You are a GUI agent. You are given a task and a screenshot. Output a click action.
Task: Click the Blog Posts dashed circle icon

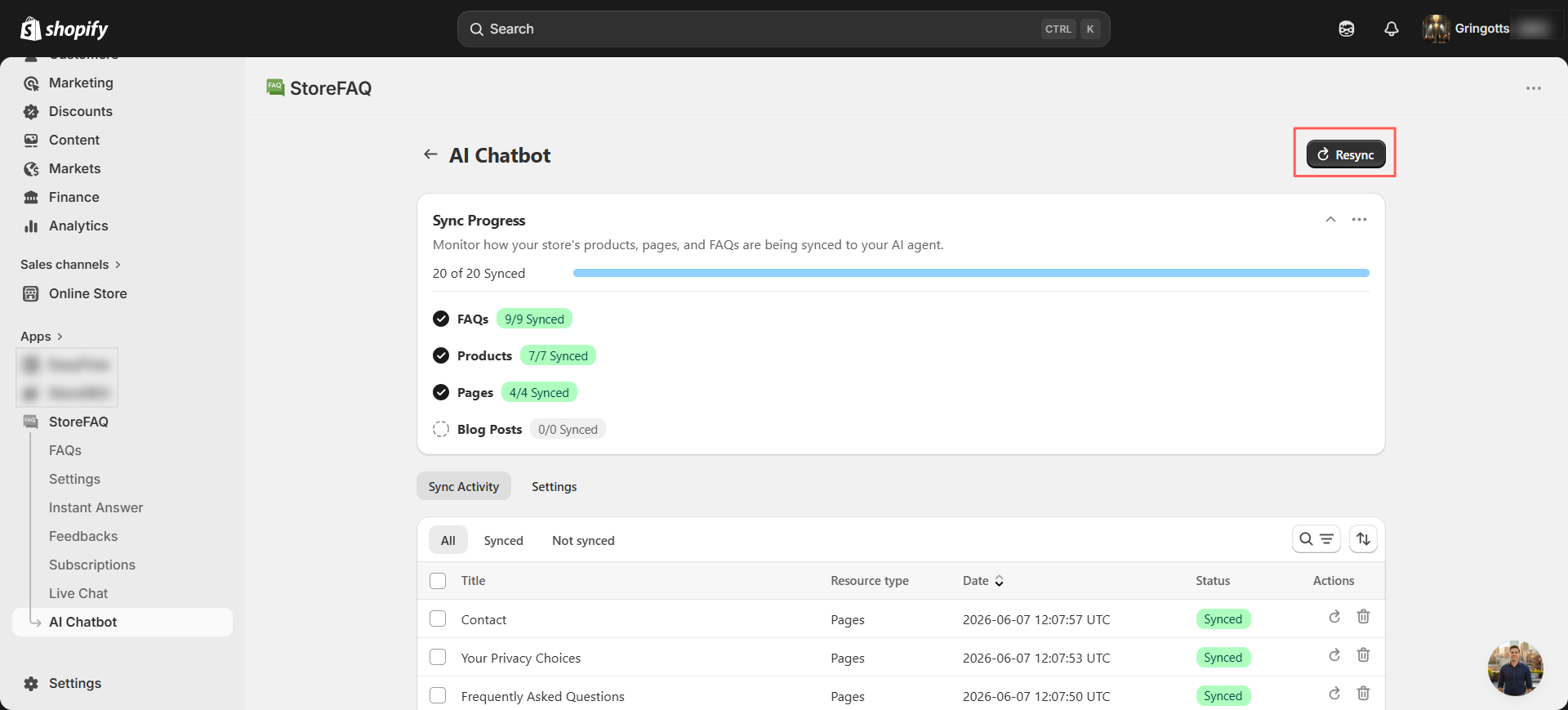[x=441, y=429]
